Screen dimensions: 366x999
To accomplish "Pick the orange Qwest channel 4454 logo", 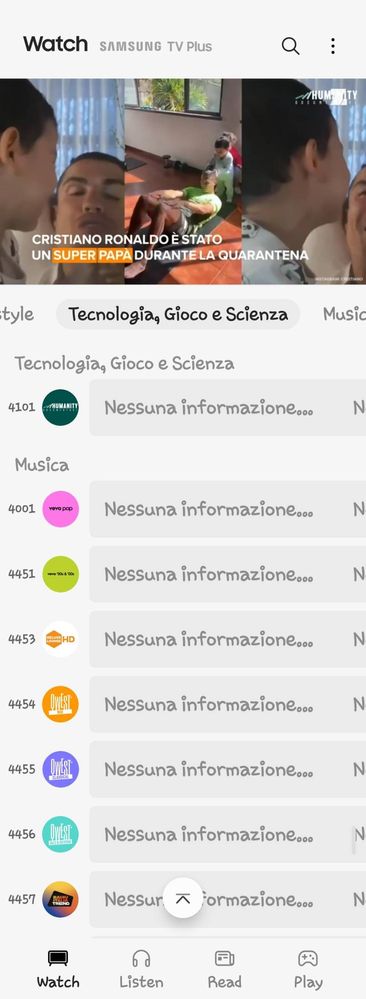I will pos(61,704).
